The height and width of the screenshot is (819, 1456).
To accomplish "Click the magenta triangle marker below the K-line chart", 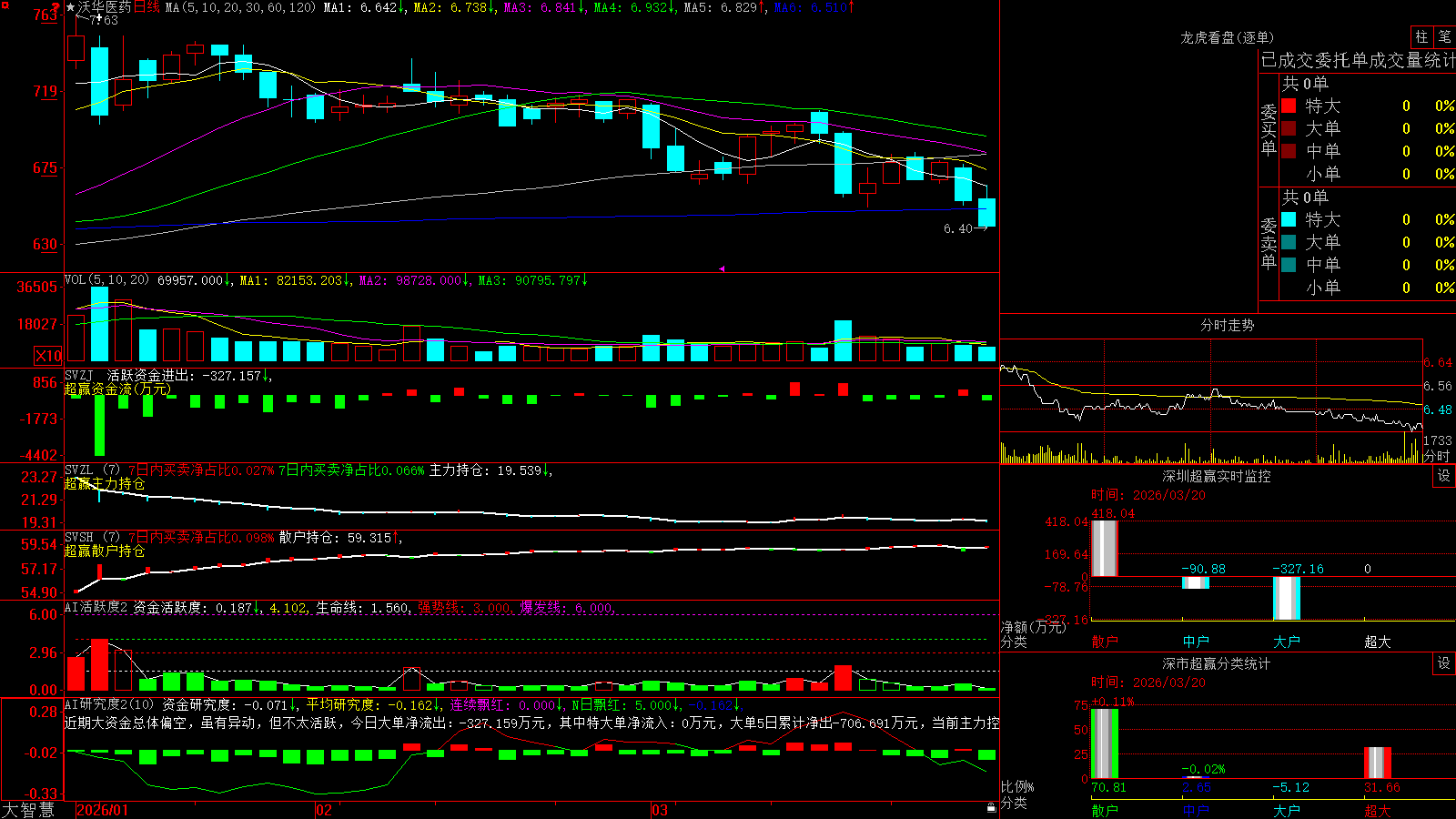I will pyautogui.click(x=722, y=268).
